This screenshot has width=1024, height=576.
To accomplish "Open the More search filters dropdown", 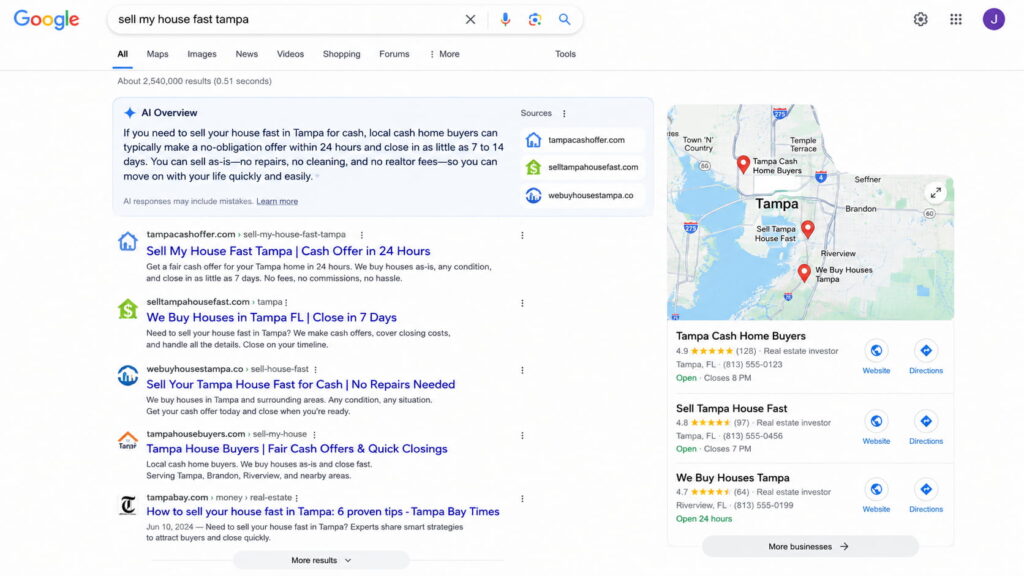I will point(445,54).
